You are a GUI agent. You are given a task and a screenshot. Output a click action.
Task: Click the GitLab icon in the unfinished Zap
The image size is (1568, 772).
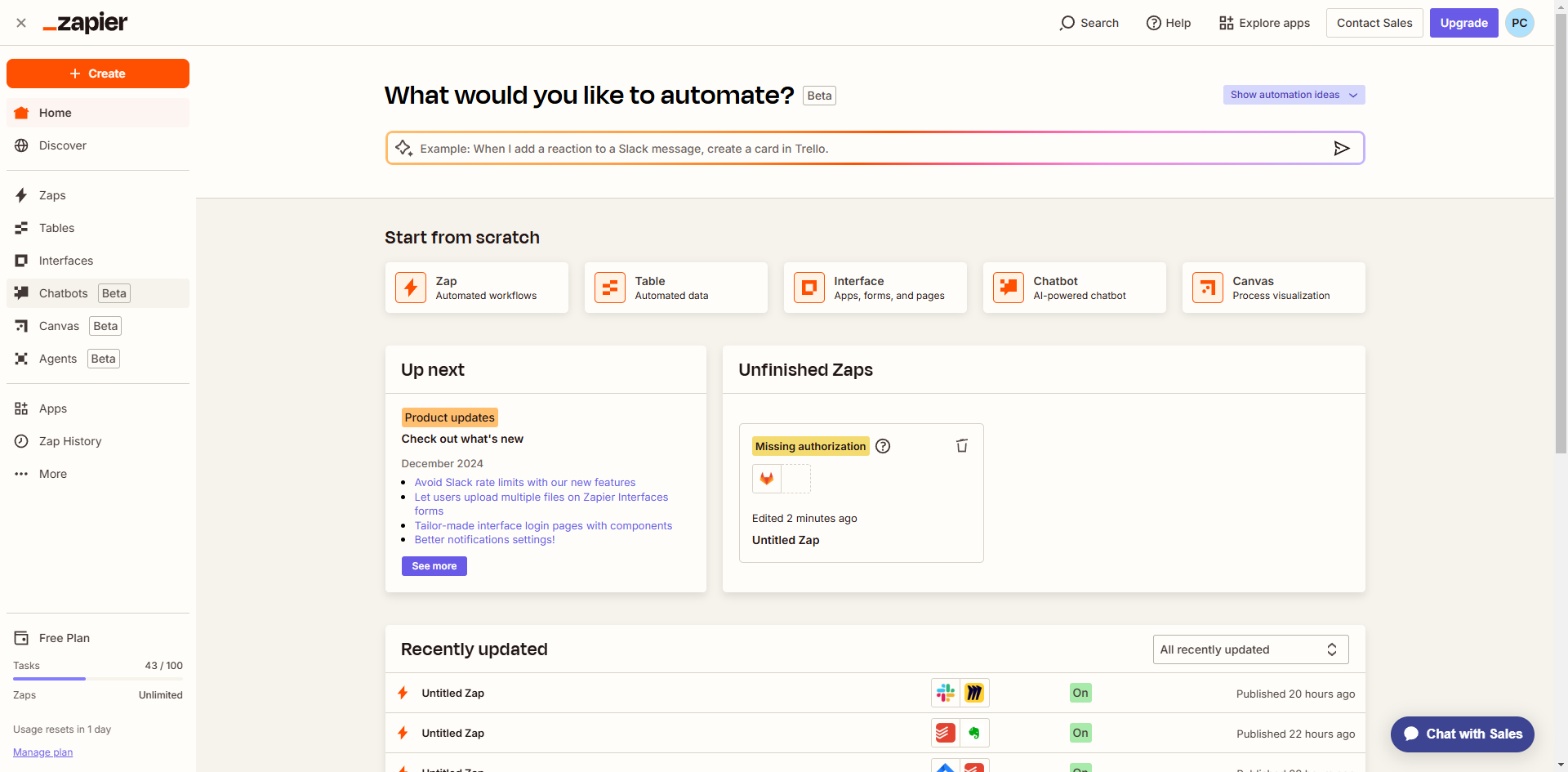click(767, 479)
